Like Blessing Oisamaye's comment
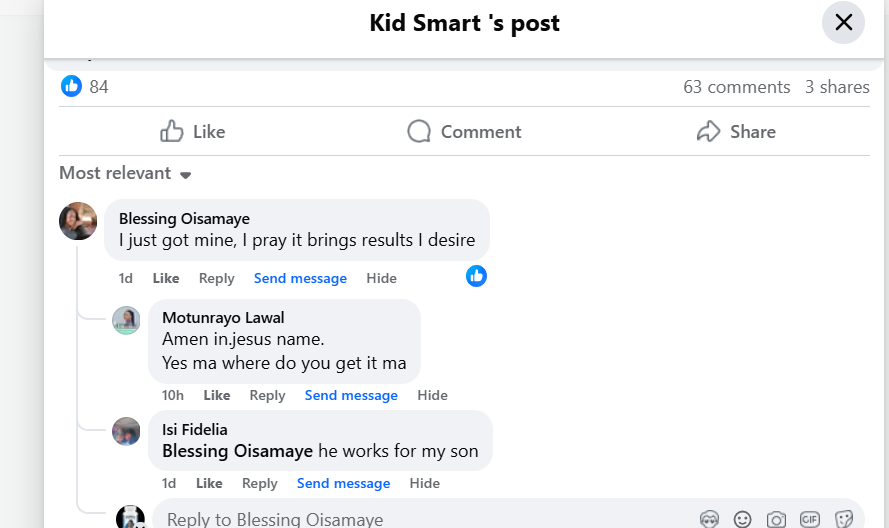Viewport: 889px width, 528px height. tap(166, 278)
